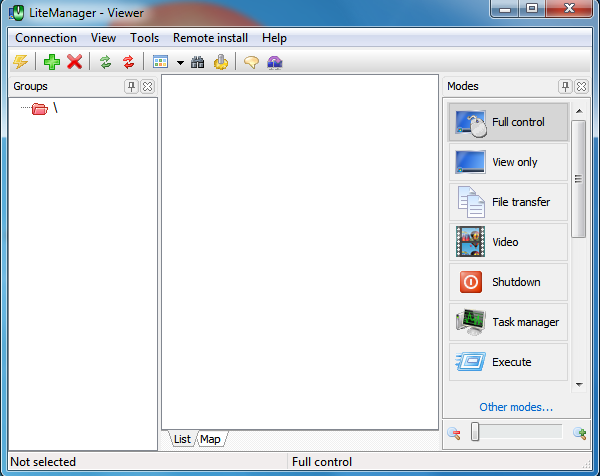Viewport: 600px width, 476px height.
Task: Open chat with speech bubble icon
Action: click(x=251, y=62)
